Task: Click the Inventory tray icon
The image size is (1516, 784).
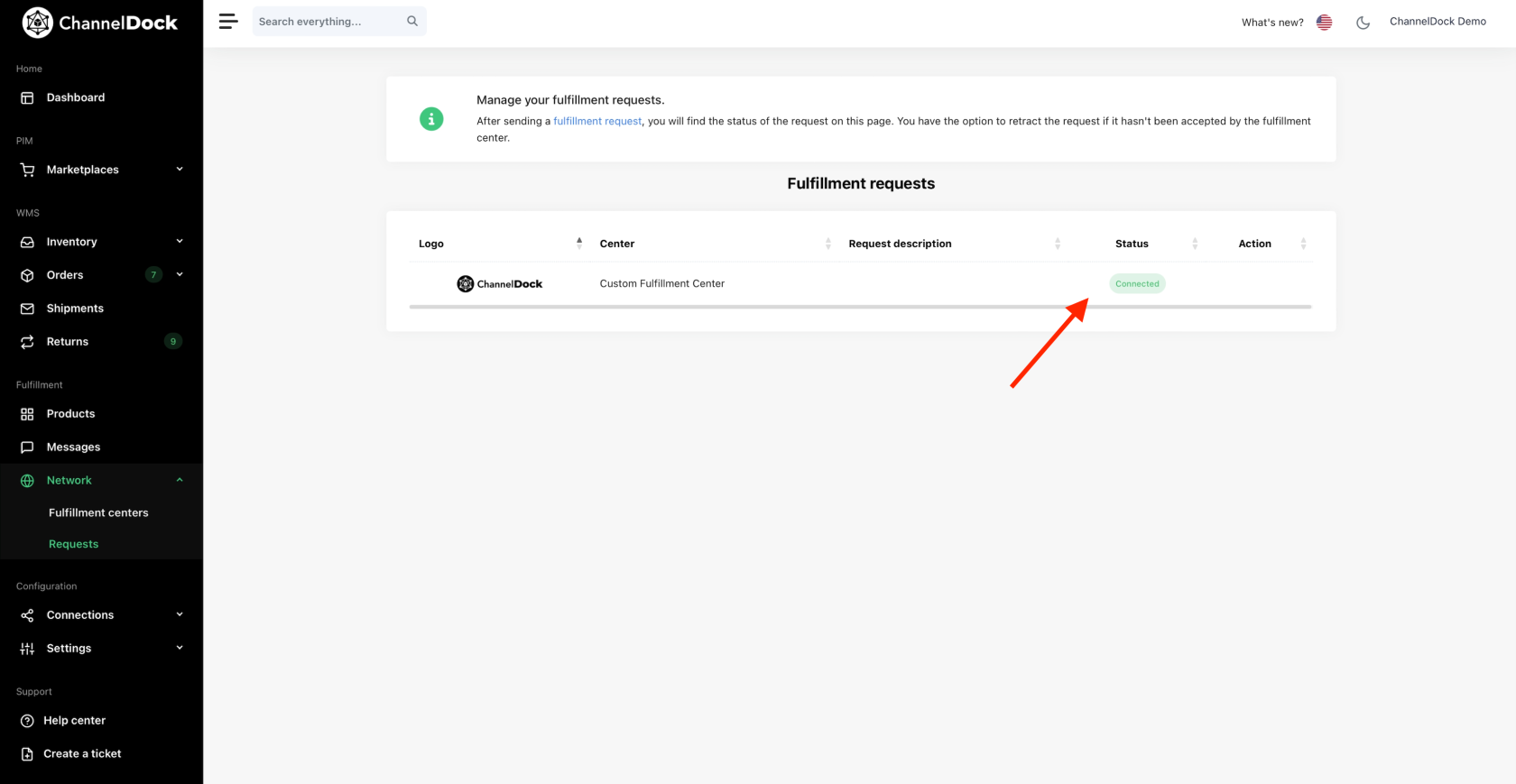Action: coord(27,242)
